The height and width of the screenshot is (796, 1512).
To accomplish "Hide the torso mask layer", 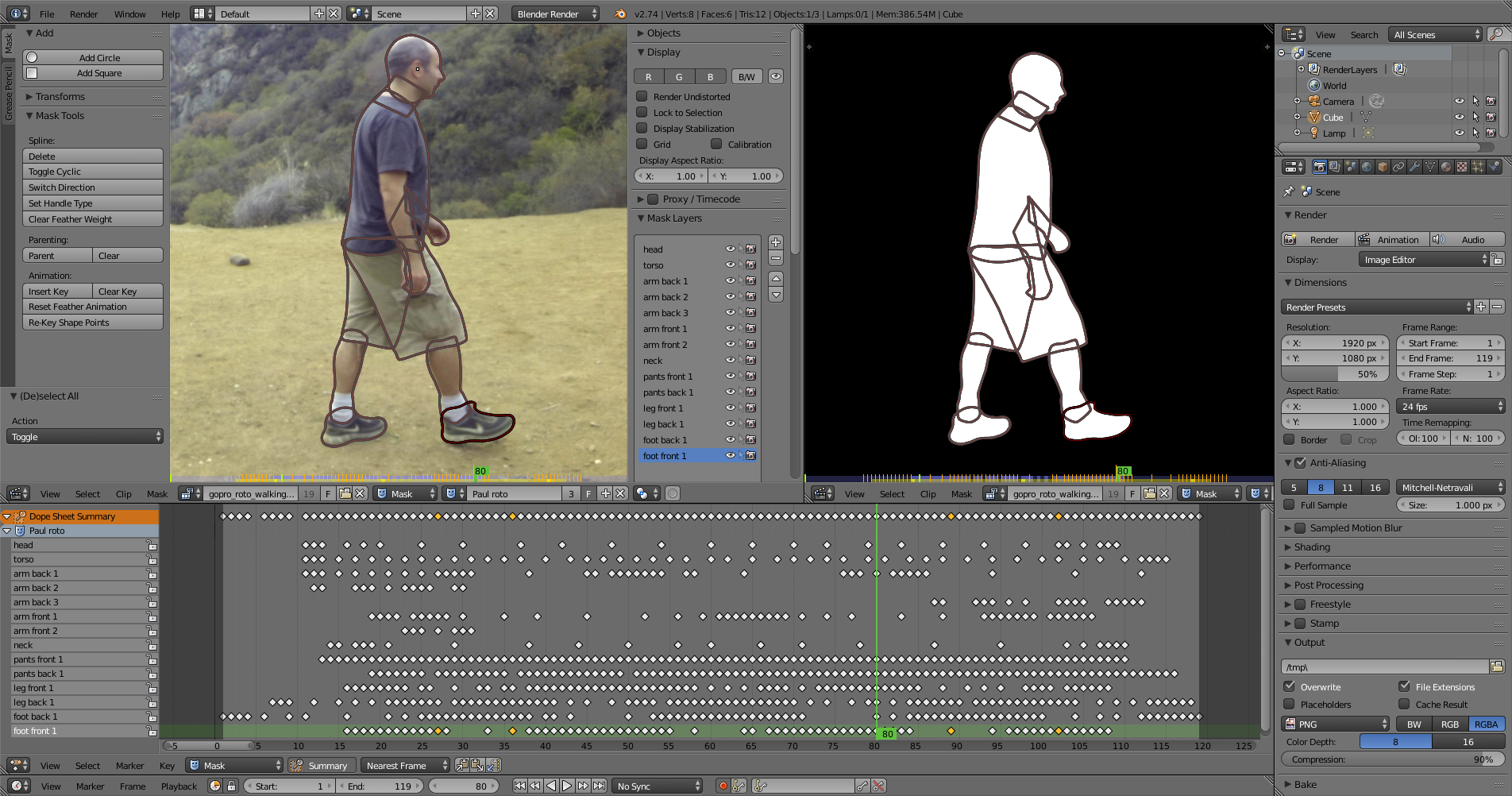I will pos(730,265).
